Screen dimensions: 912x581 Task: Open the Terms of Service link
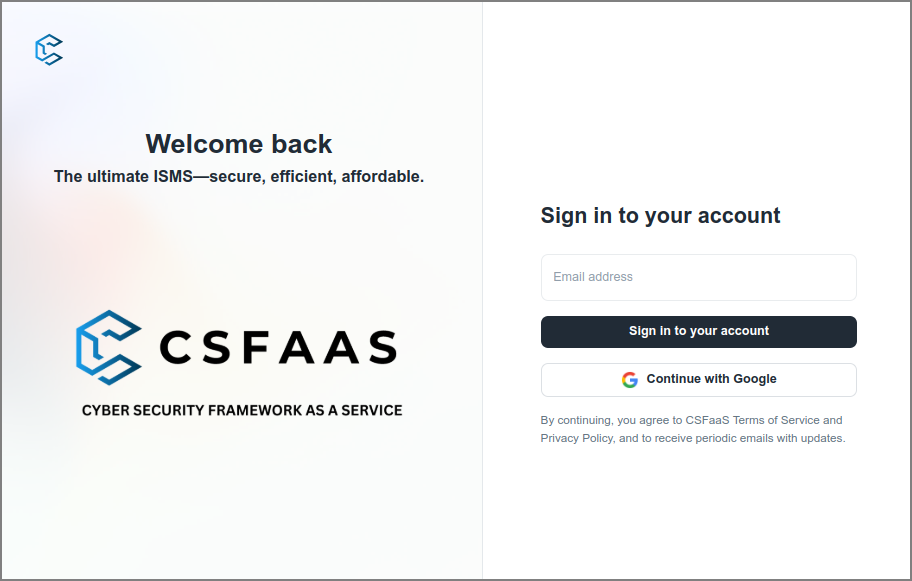776,420
